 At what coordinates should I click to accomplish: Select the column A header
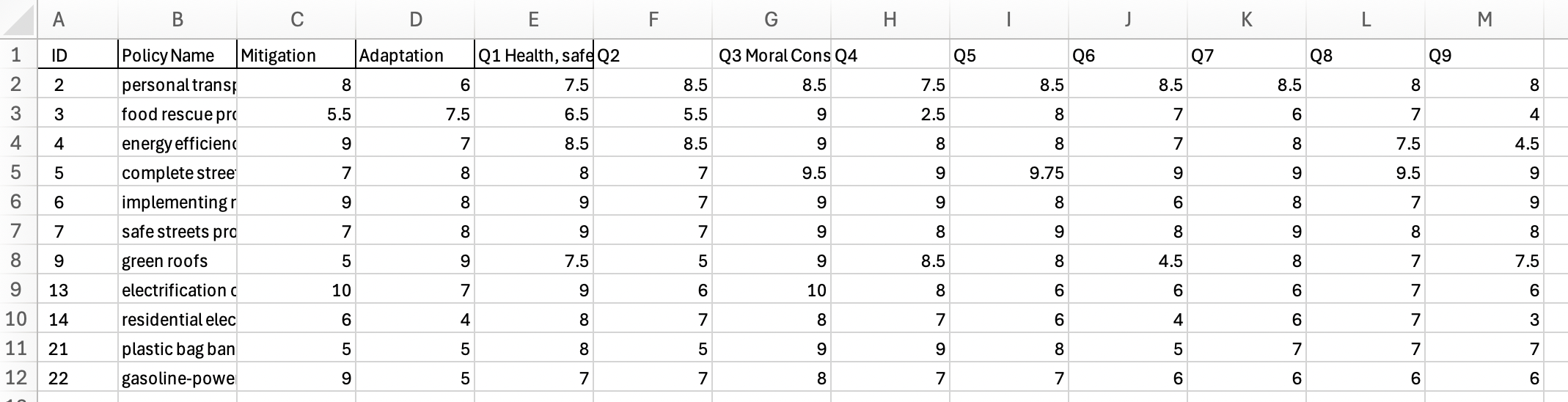59,20
